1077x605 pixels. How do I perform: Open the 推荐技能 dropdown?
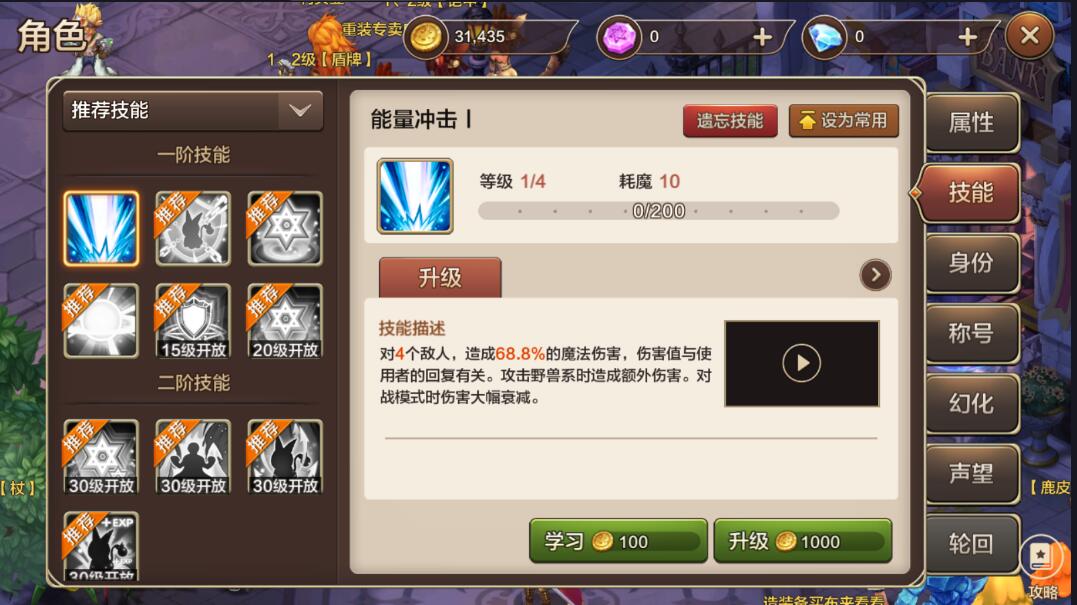(x=193, y=111)
